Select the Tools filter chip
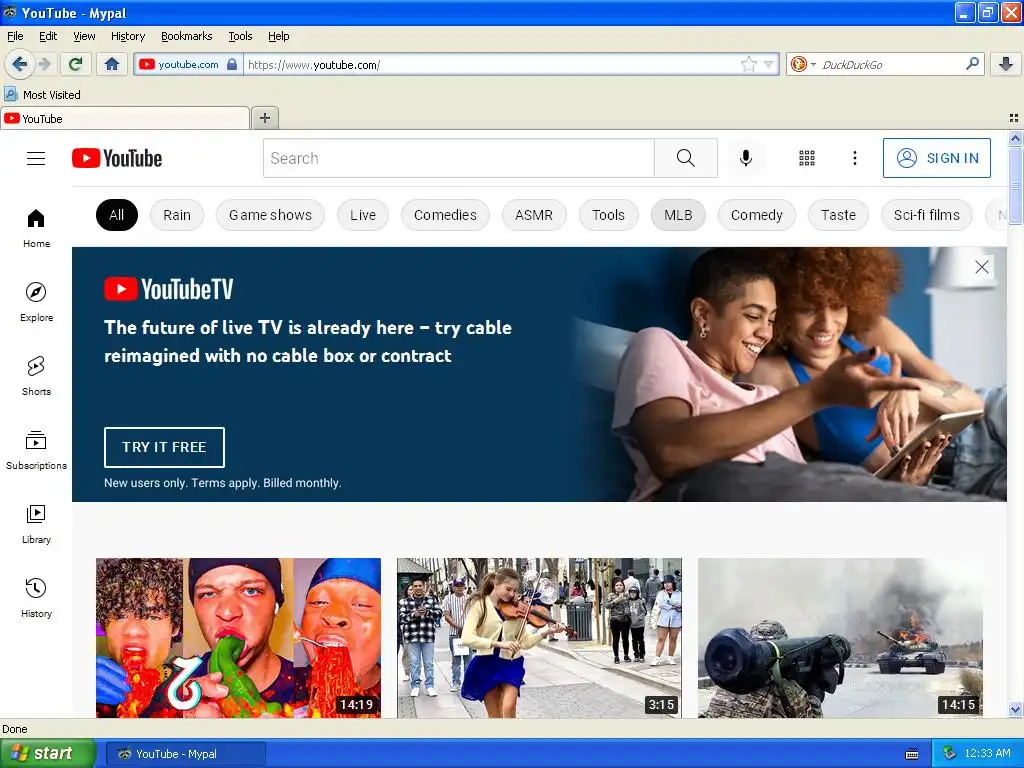This screenshot has height=768, width=1024. click(x=609, y=215)
